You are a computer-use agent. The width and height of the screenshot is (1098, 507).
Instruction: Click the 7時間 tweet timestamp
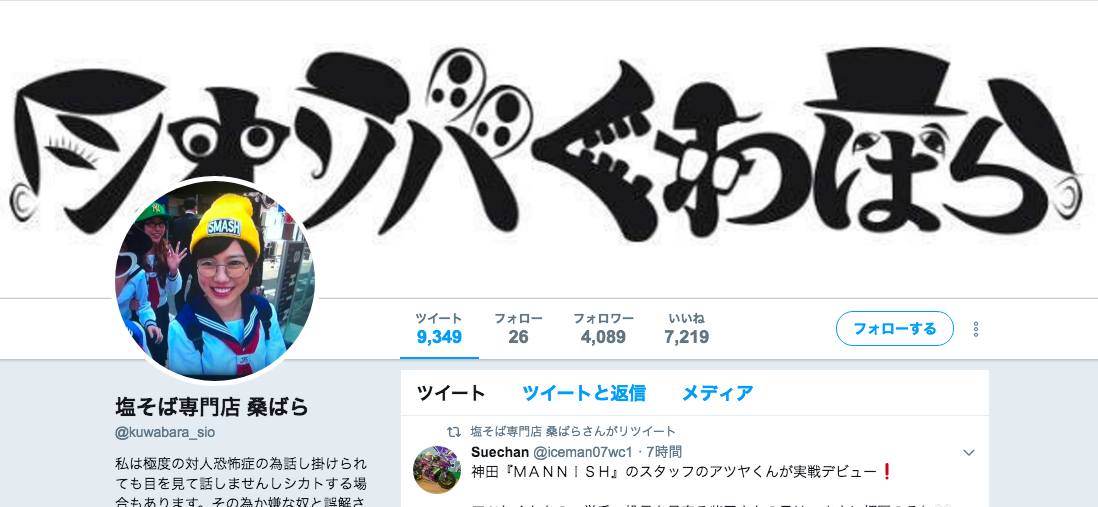pos(665,452)
